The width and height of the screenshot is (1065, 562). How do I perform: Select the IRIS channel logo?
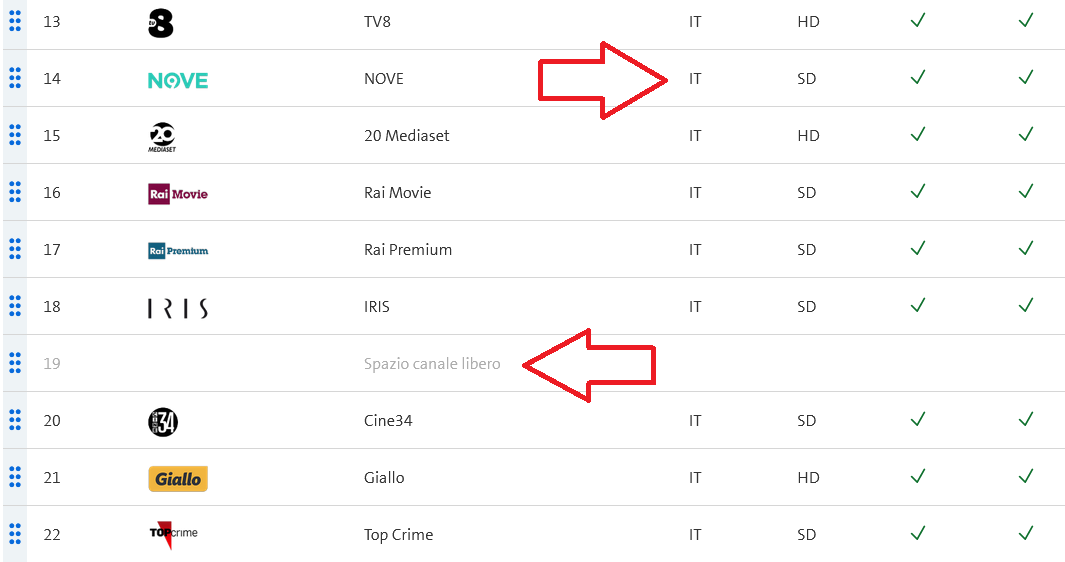click(x=178, y=308)
